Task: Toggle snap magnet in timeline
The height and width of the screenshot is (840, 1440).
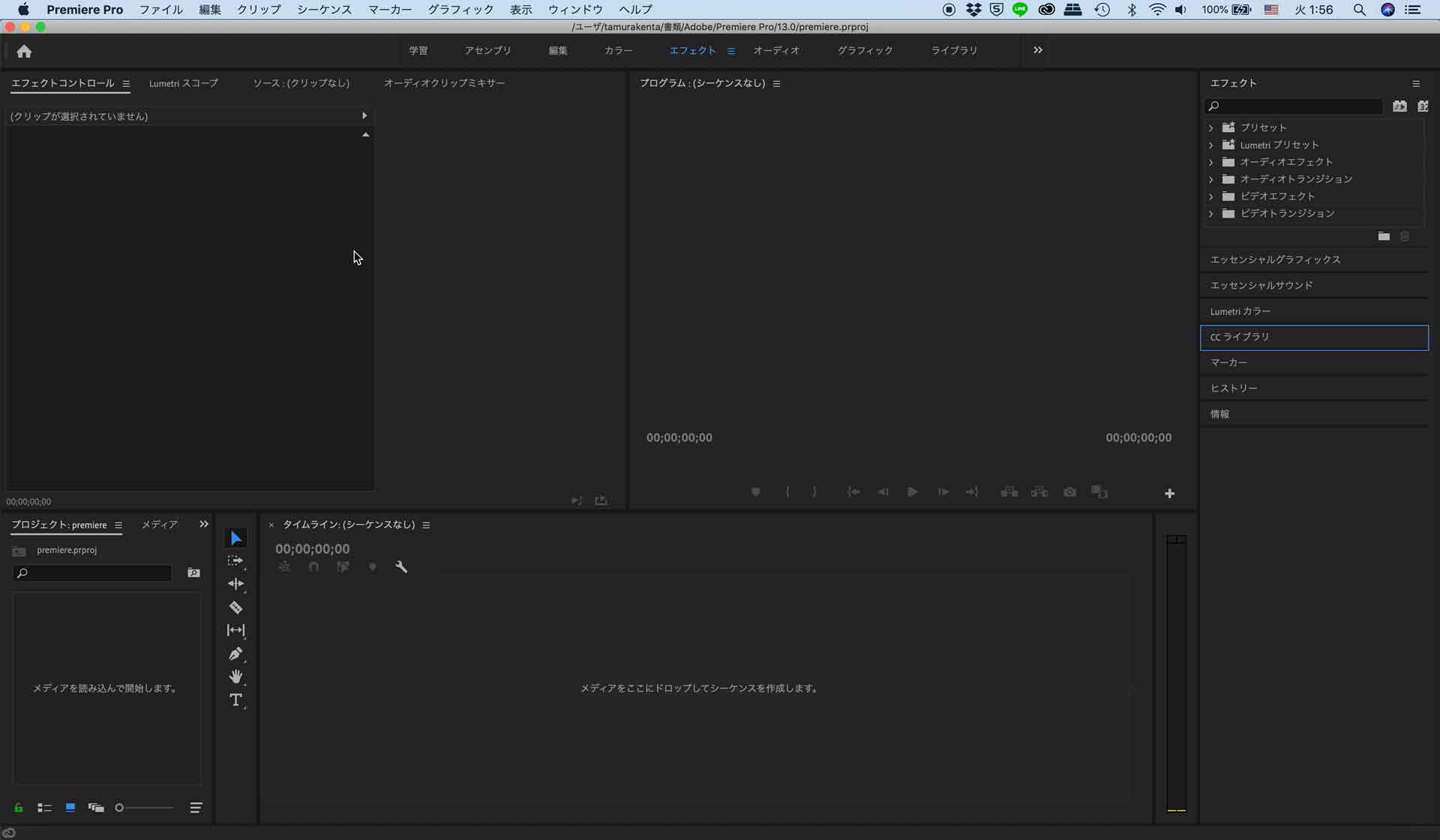Action: [313, 567]
